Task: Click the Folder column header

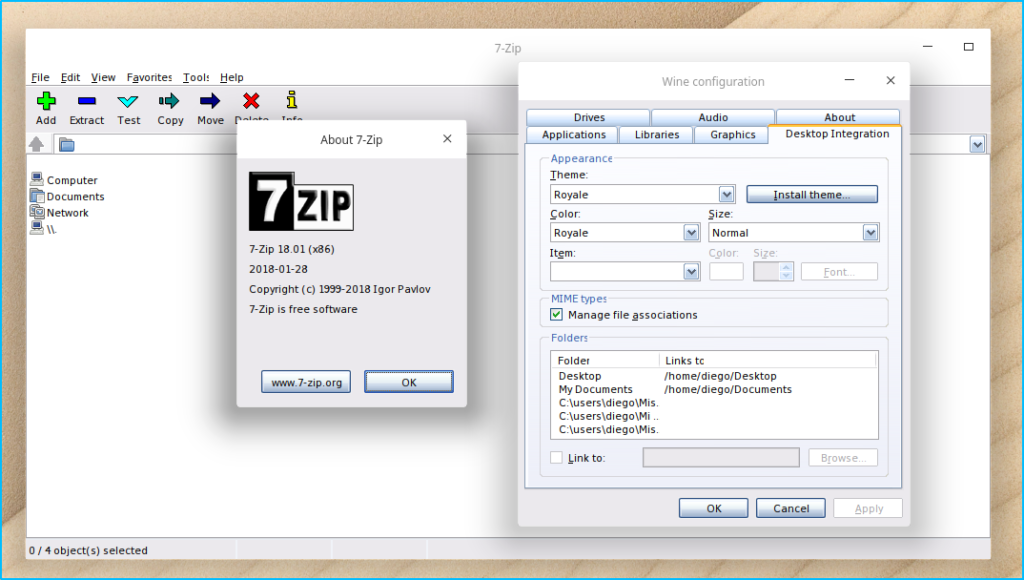Action: pos(605,361)
